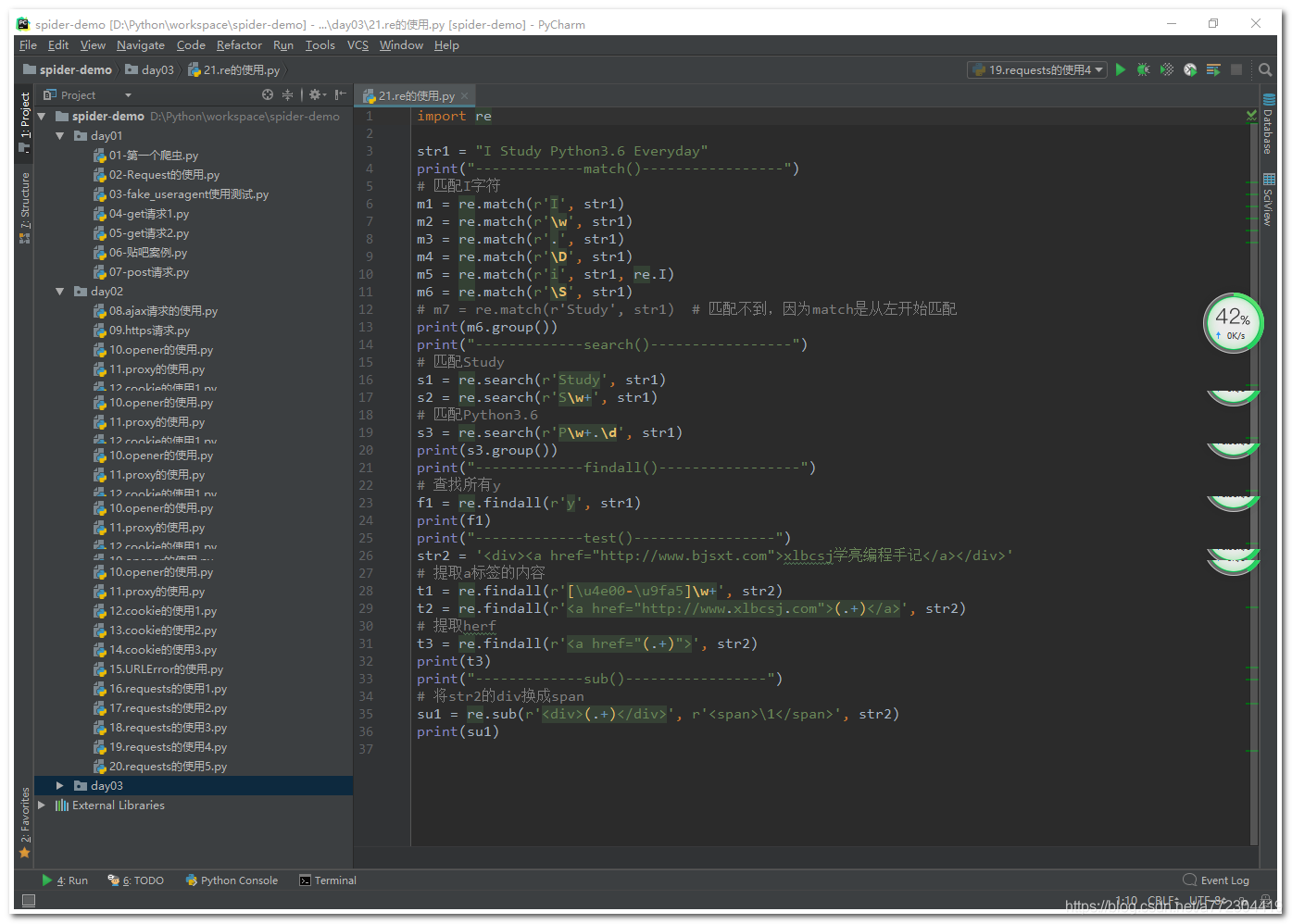Image resolution: width=1292 pixels, height=924 pixels.
Task: Select file 20.requests的使用5.py
Action: coord(159,766)
